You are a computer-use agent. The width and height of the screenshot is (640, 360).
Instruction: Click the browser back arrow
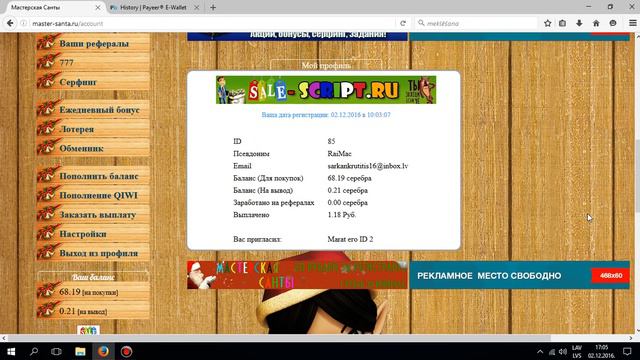tap(10, 23)
